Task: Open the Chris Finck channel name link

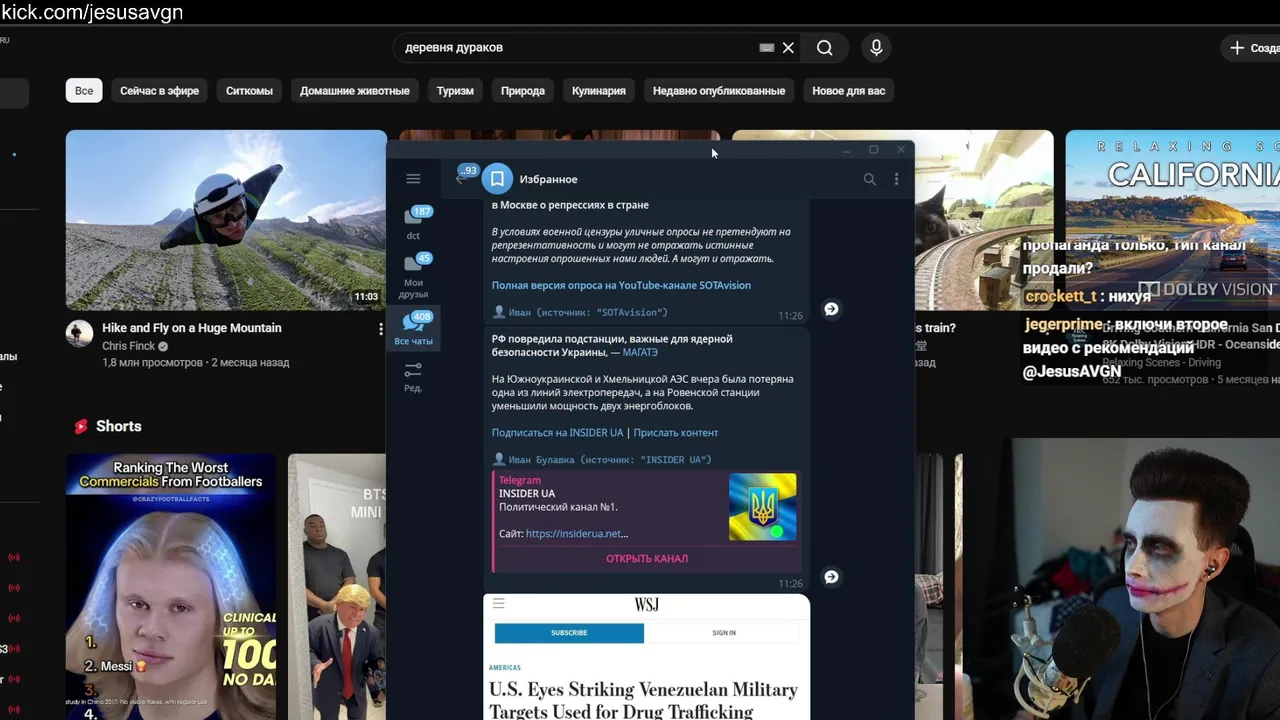Action: click(x=129, y=346)
